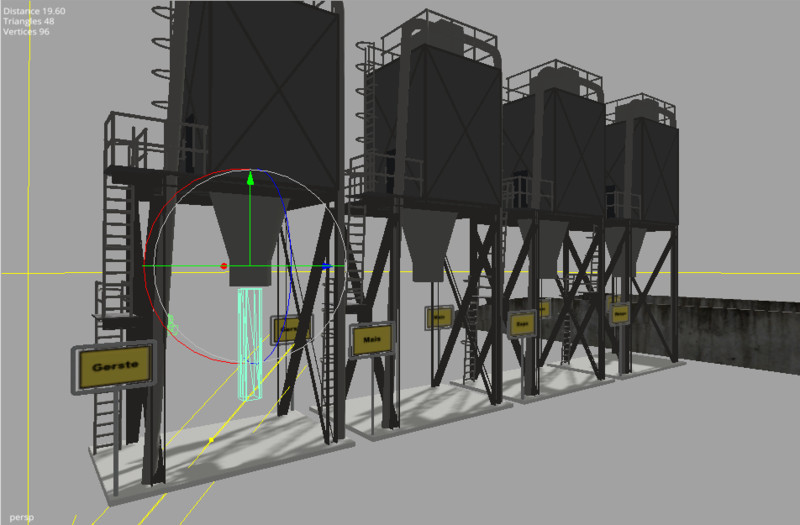Click the Triangles 48 statistic

pyautogui.click(x=28, y=21)
